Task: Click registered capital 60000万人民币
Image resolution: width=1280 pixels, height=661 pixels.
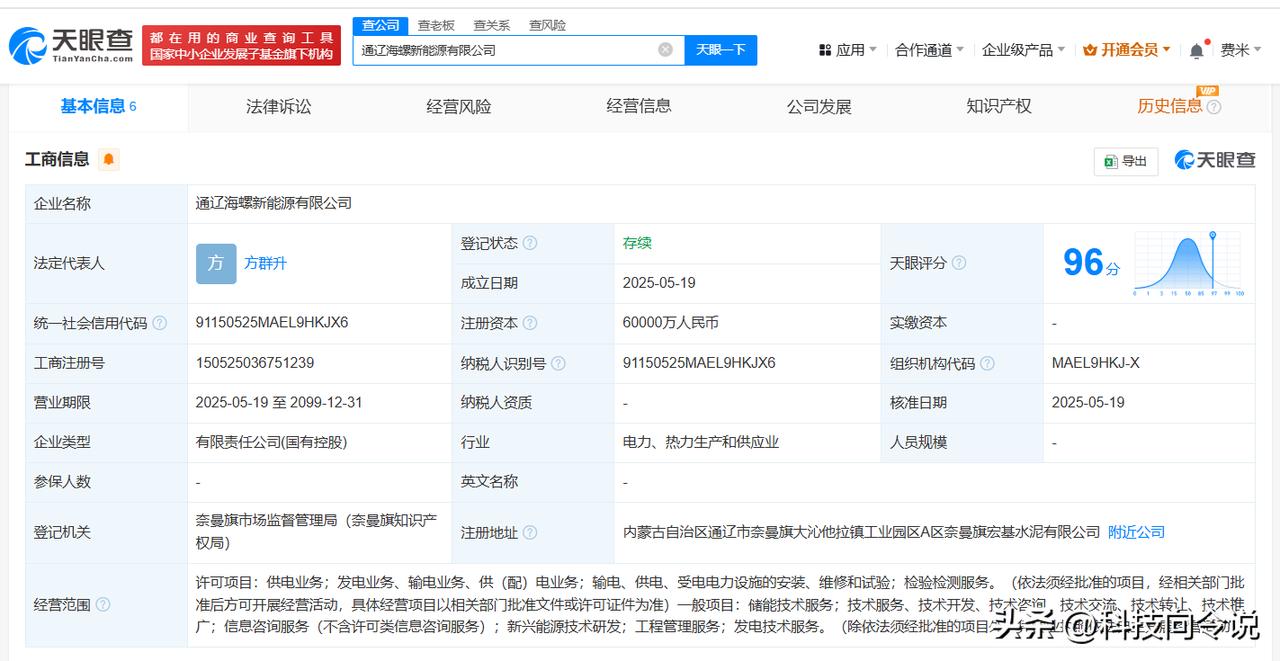Action: (x=670, y=322)
